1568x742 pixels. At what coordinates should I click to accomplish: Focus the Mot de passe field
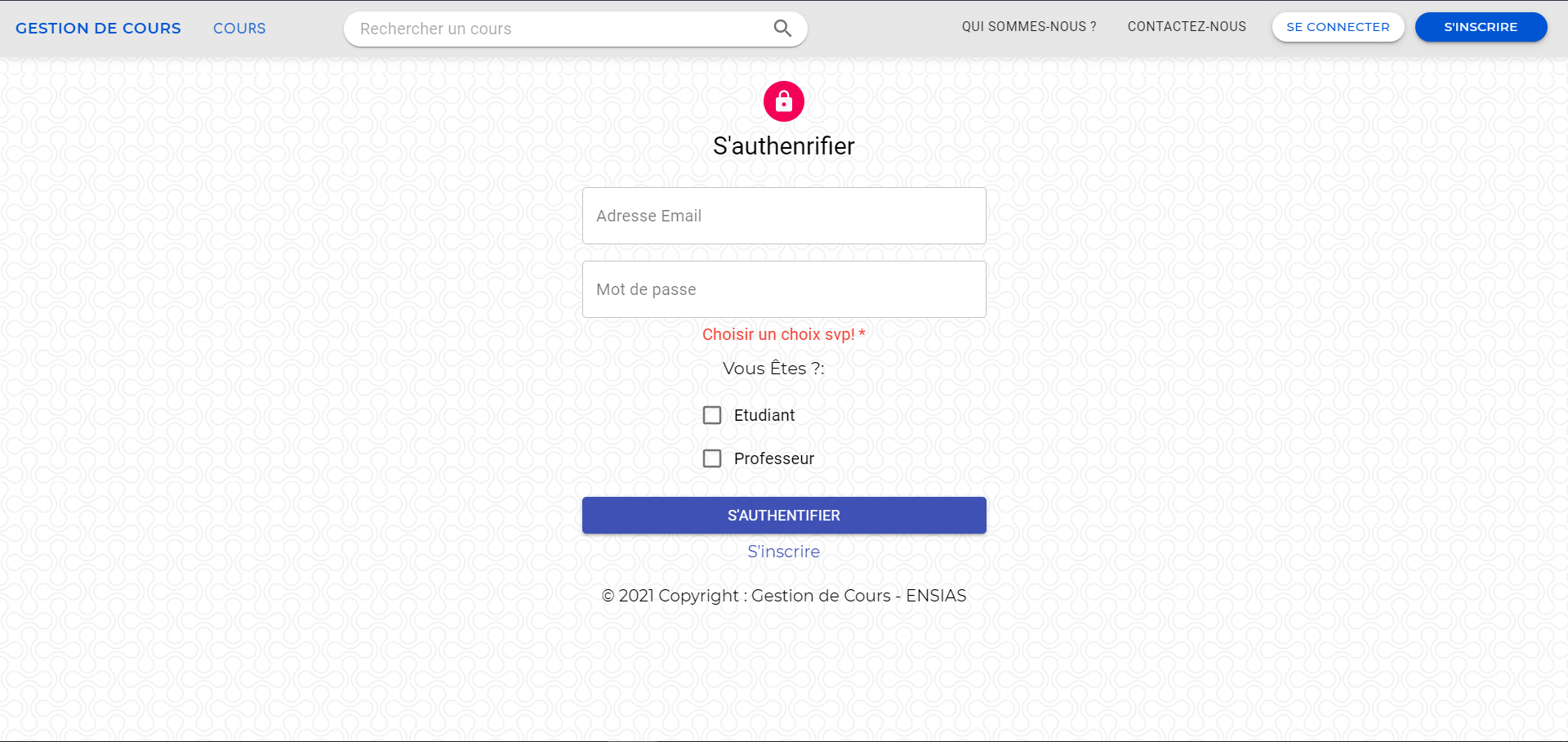click(x=783, y=289)
